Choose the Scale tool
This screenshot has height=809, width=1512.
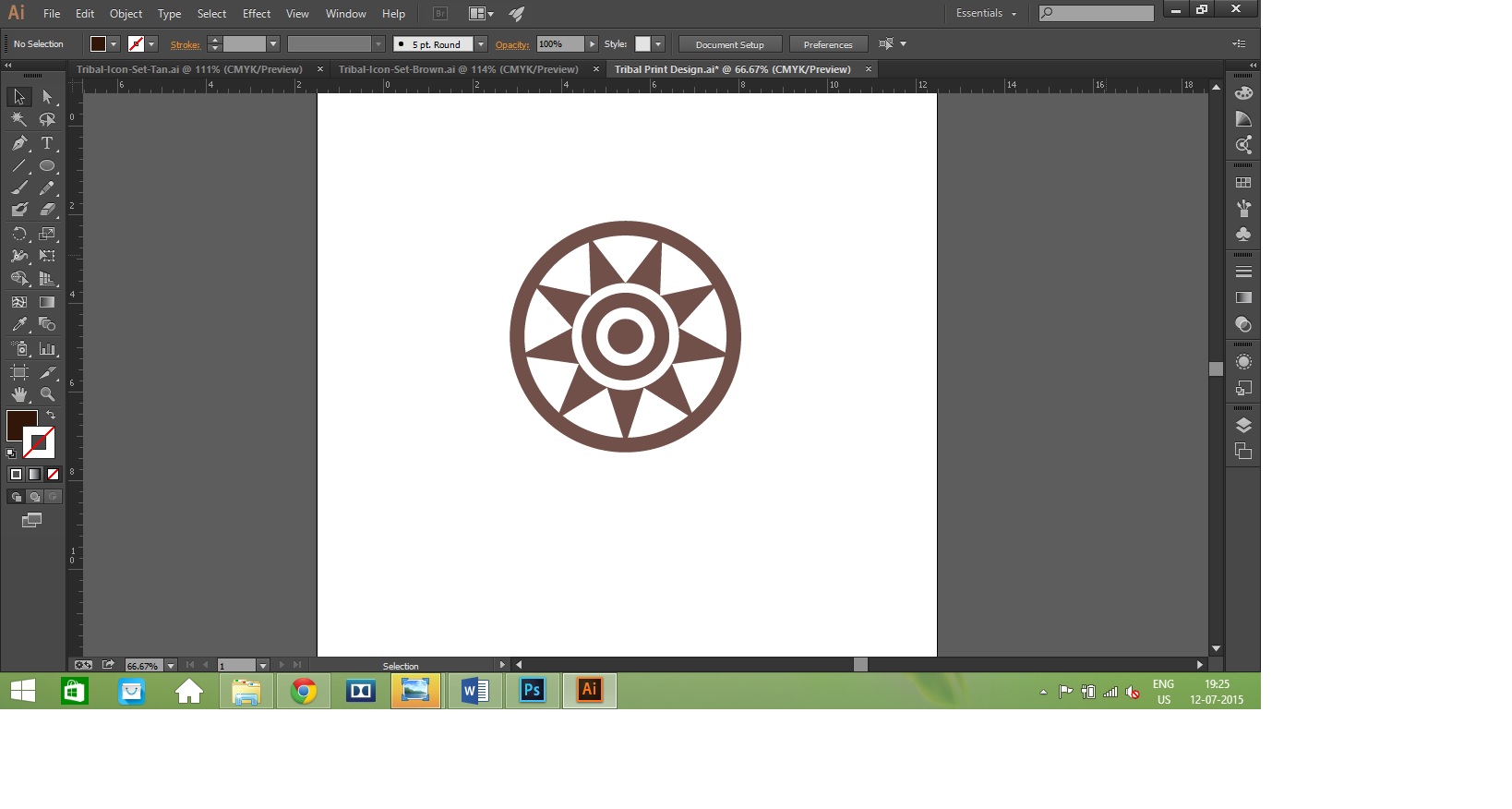47,234
